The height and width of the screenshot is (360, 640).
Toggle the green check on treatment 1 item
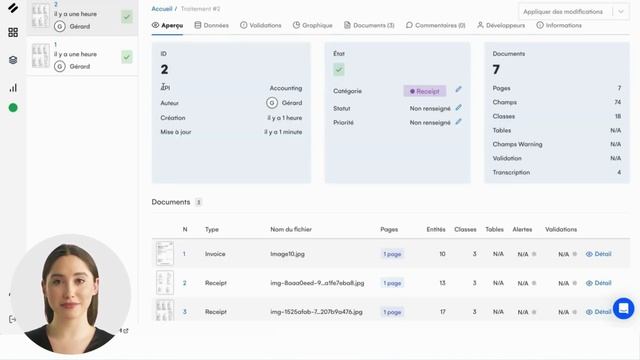point(127,57)
